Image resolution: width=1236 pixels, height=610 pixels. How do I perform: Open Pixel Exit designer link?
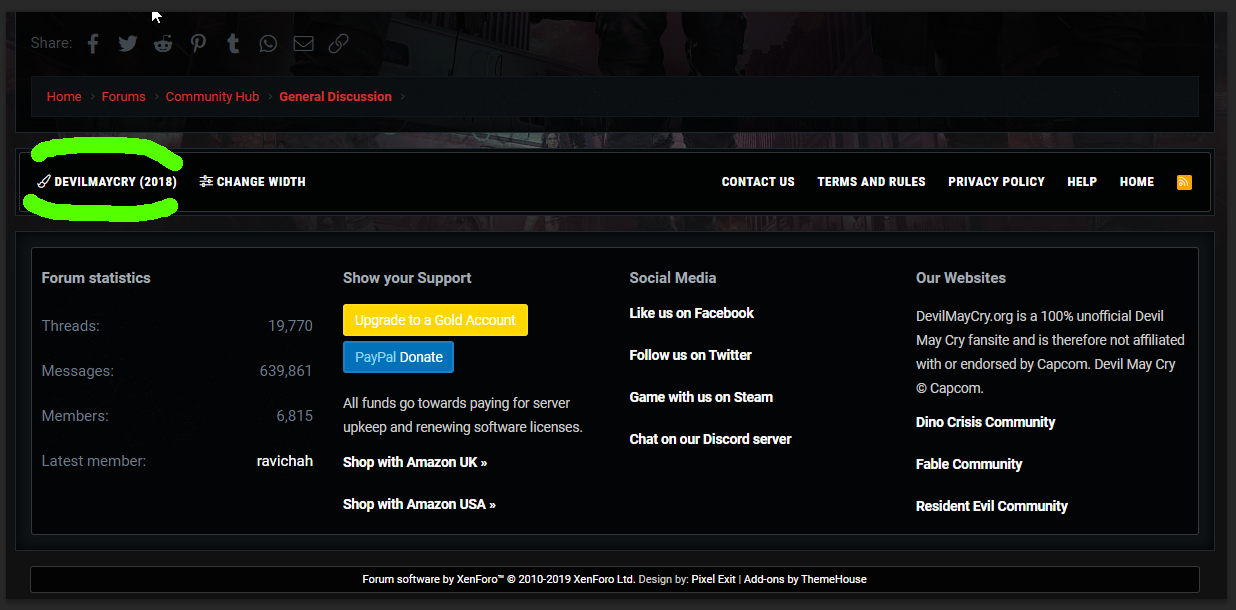713,579
